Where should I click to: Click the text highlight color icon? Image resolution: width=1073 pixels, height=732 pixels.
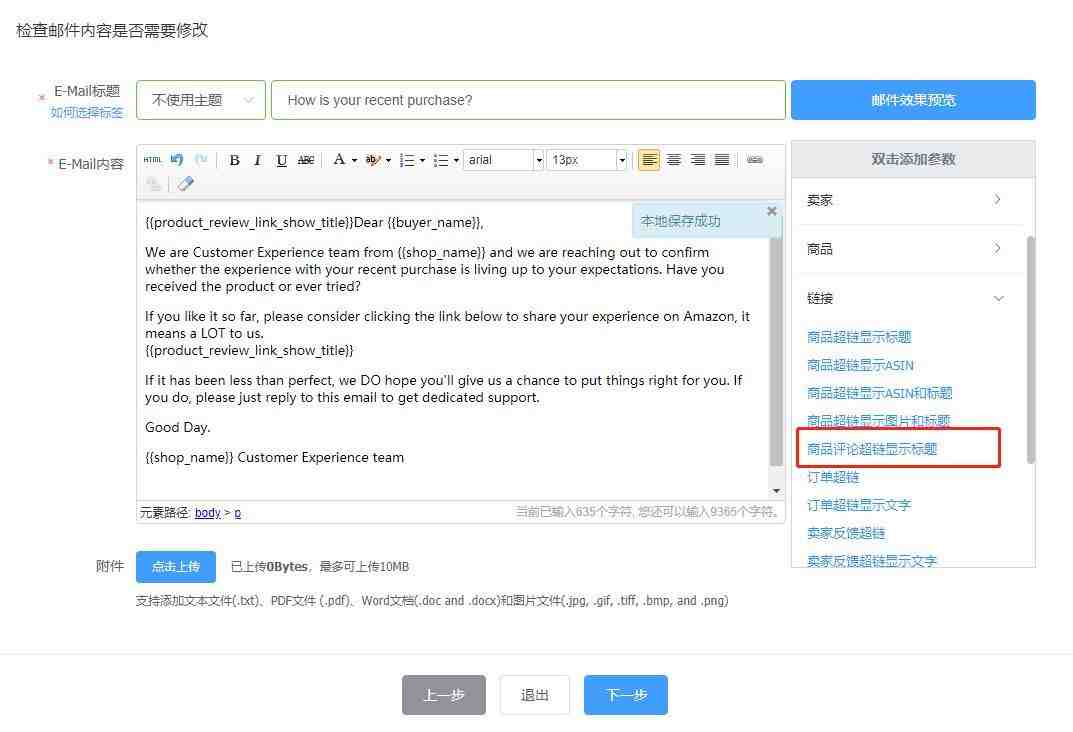(x=373, y=160)
